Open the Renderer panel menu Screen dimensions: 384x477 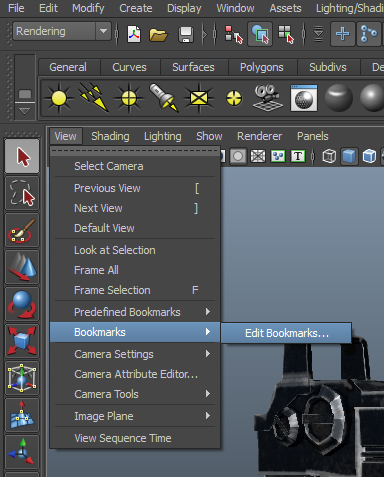click(259, 136)
